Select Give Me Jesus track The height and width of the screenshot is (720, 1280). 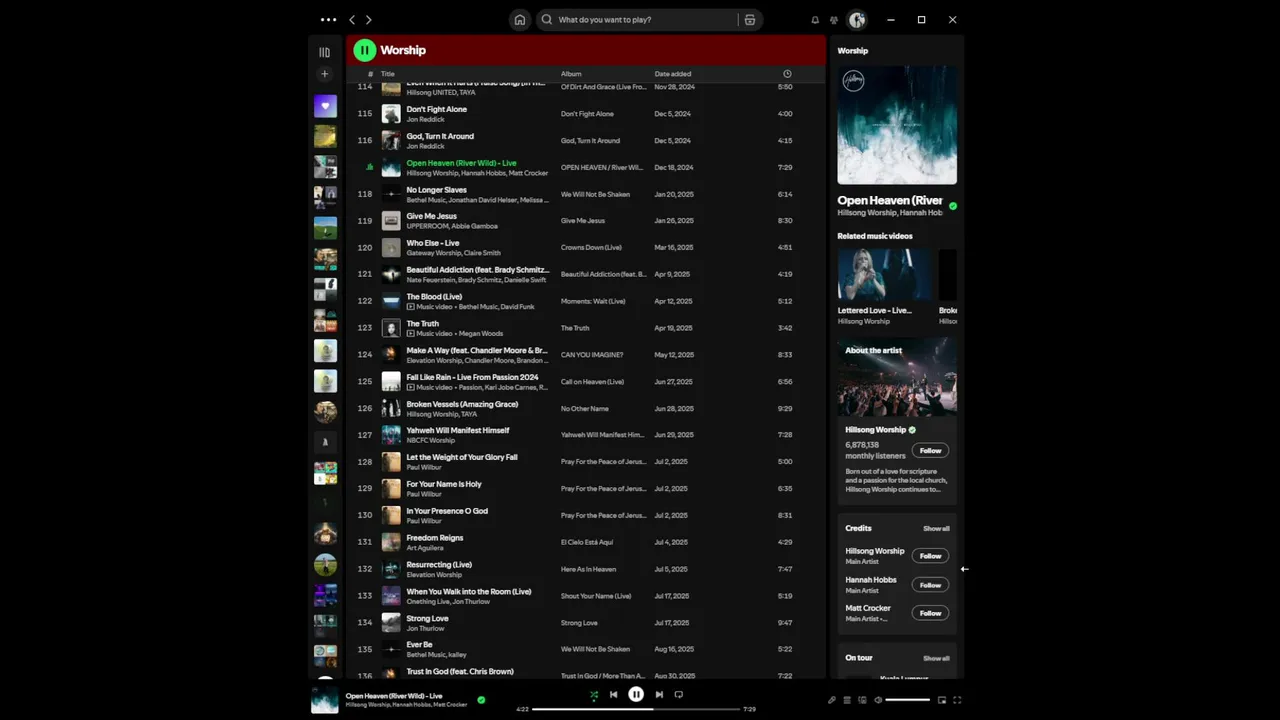point(586,221)
